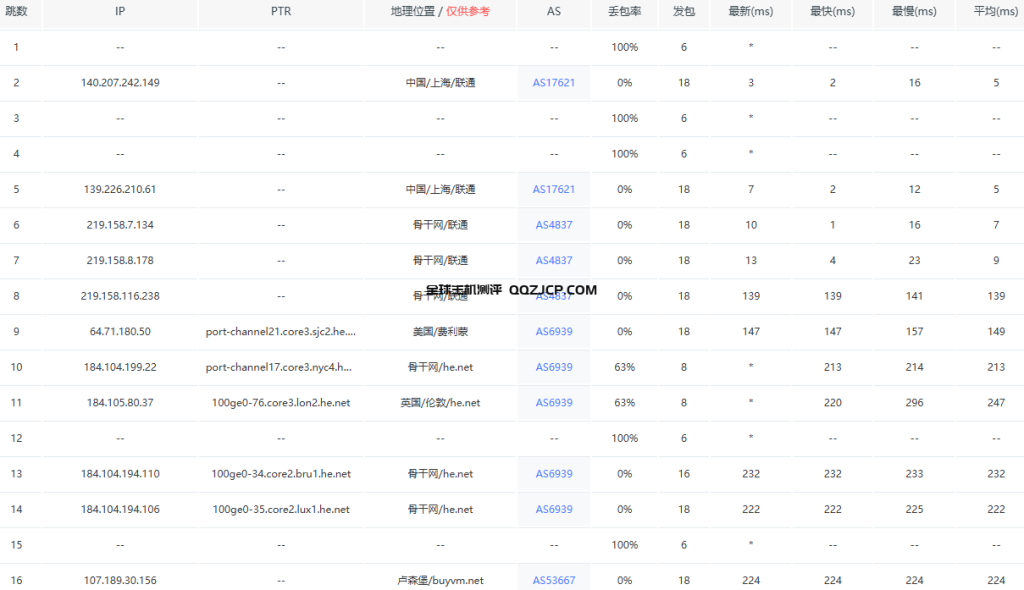This screenshot has height=590, width=1024.
Task: Select the AS6939 link for hop 13
Action: point(553,473)
